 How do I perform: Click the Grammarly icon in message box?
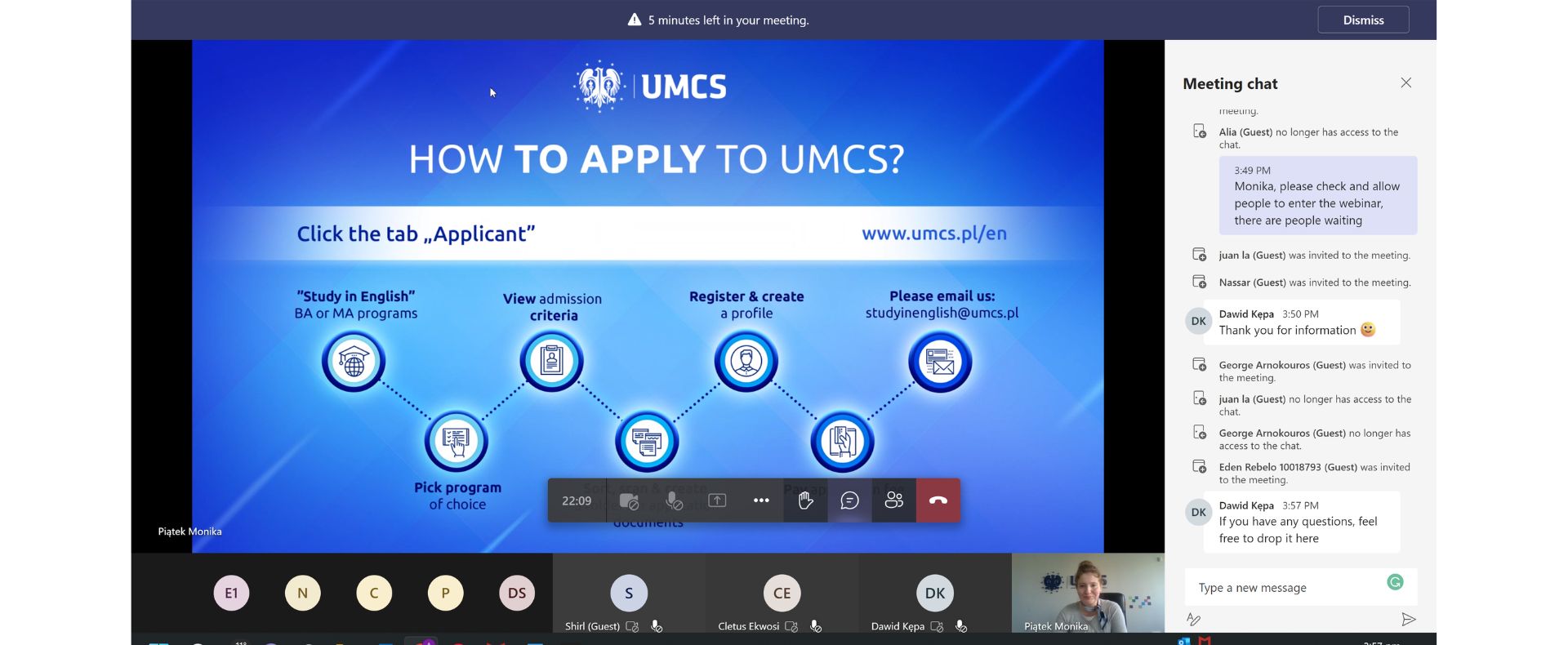coord(1395,582)
